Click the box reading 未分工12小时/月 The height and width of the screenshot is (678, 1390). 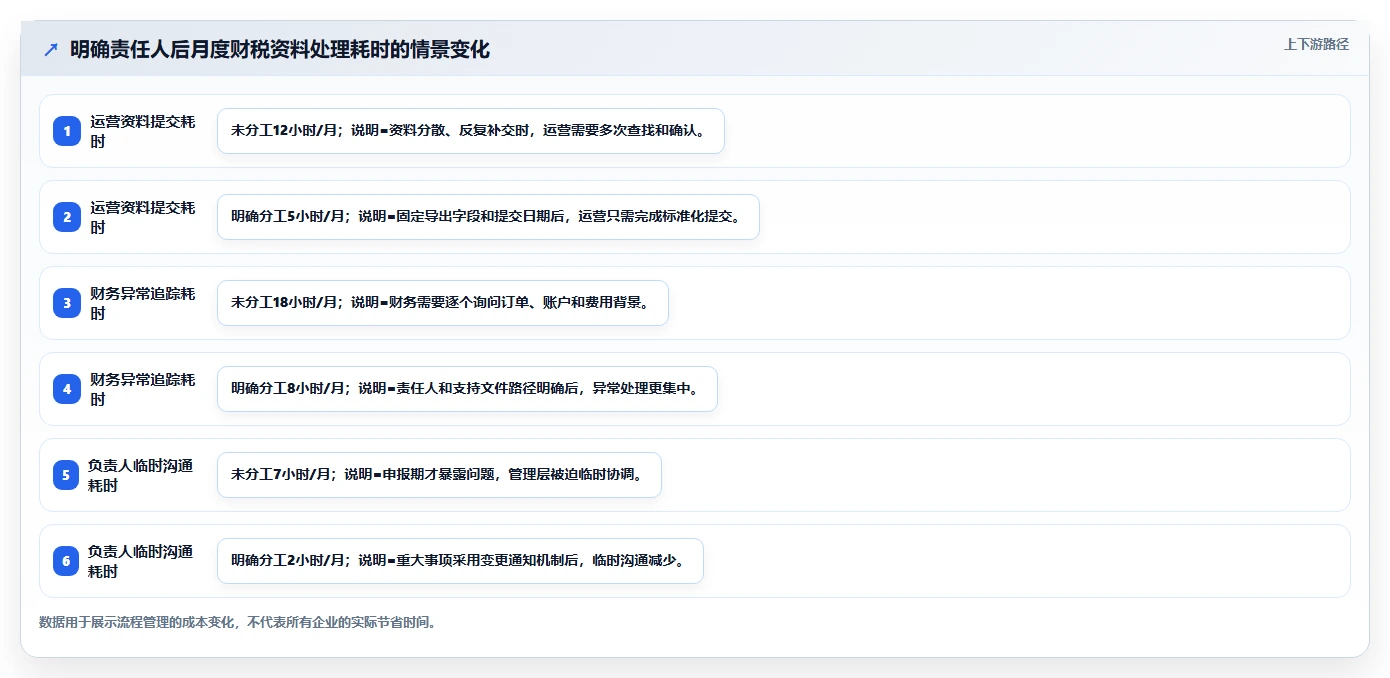pos(471,131)
